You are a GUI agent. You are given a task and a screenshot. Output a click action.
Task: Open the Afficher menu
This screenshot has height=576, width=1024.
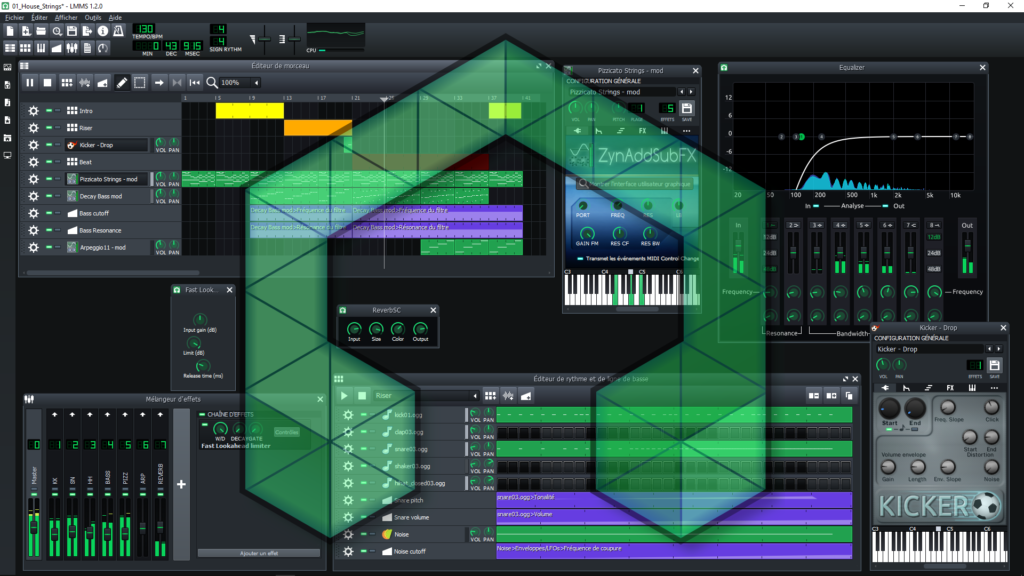[x=66, y=18]
